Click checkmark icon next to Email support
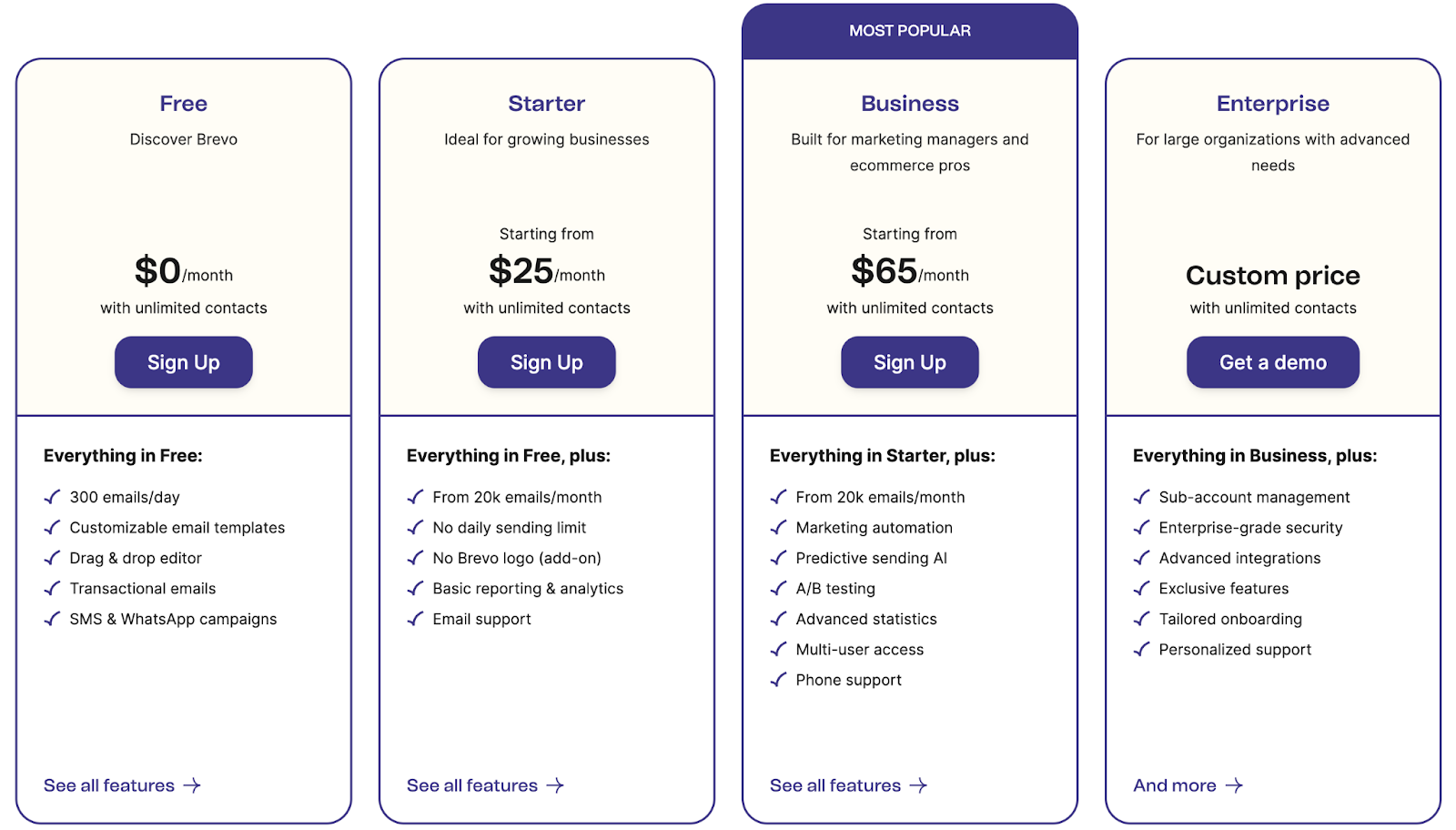 point(416,619)
